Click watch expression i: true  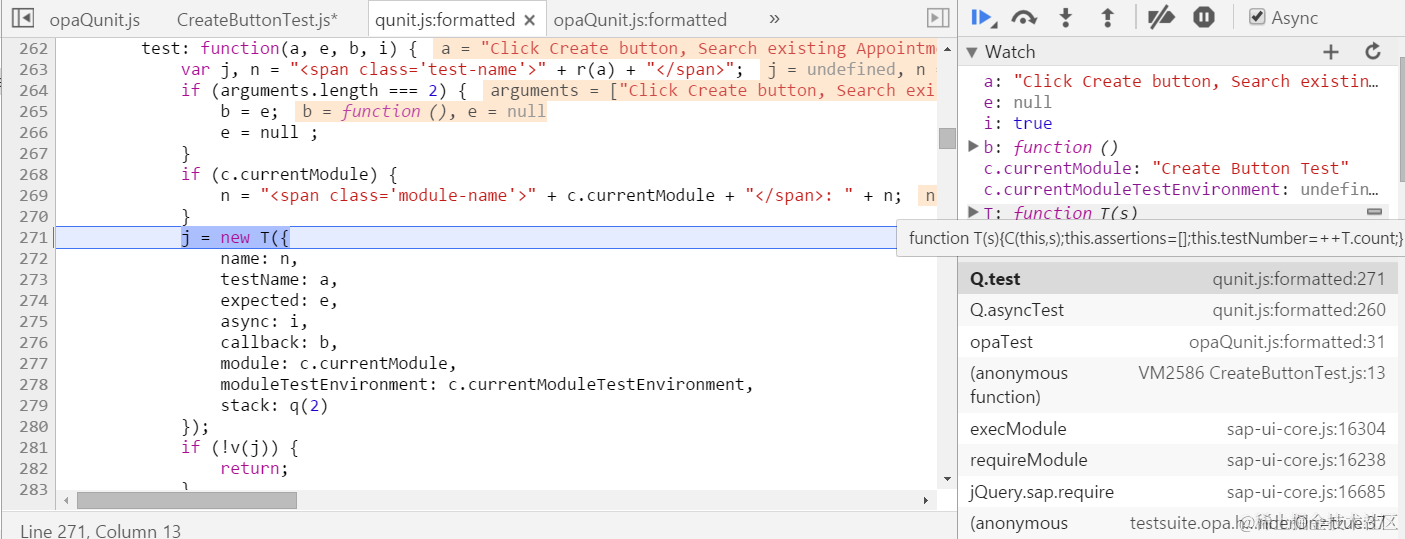tap(1018, 123)
